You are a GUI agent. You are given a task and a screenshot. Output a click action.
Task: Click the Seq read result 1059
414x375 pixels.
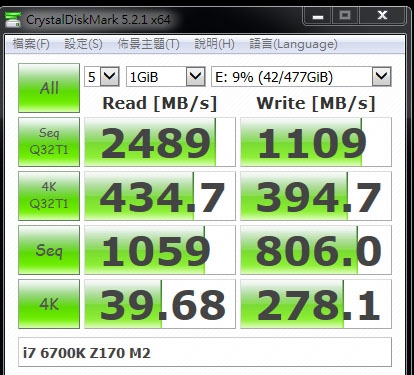160,250
